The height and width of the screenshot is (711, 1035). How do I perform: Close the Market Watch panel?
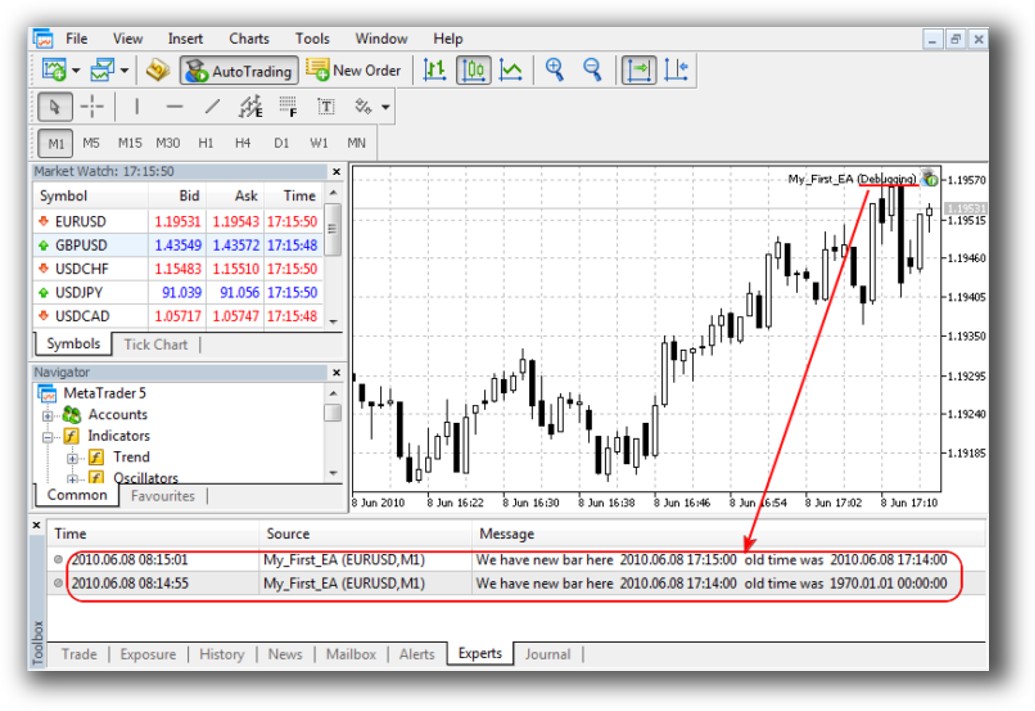pos(336,172)
